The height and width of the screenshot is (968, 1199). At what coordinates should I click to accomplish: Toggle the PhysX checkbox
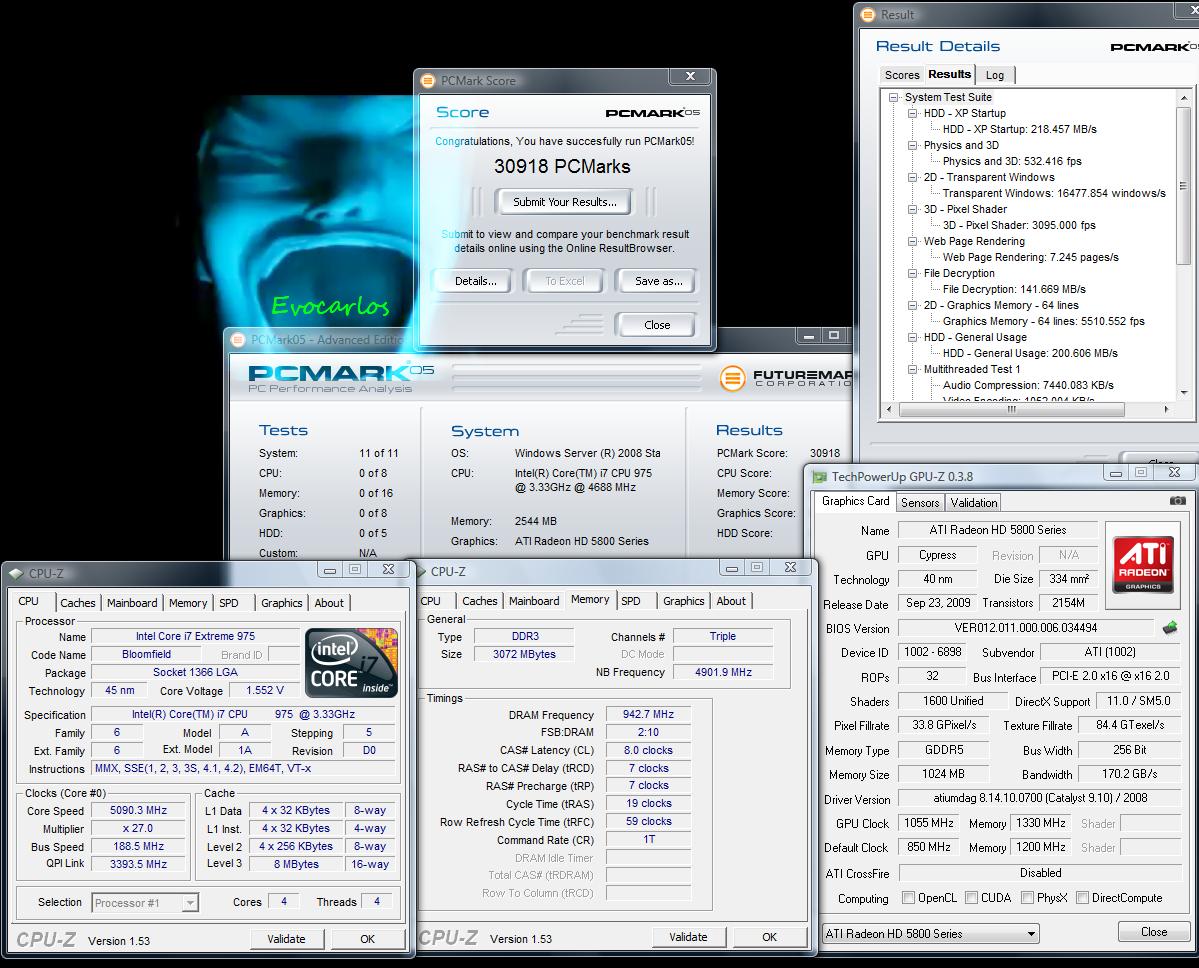click(1028, 898)
